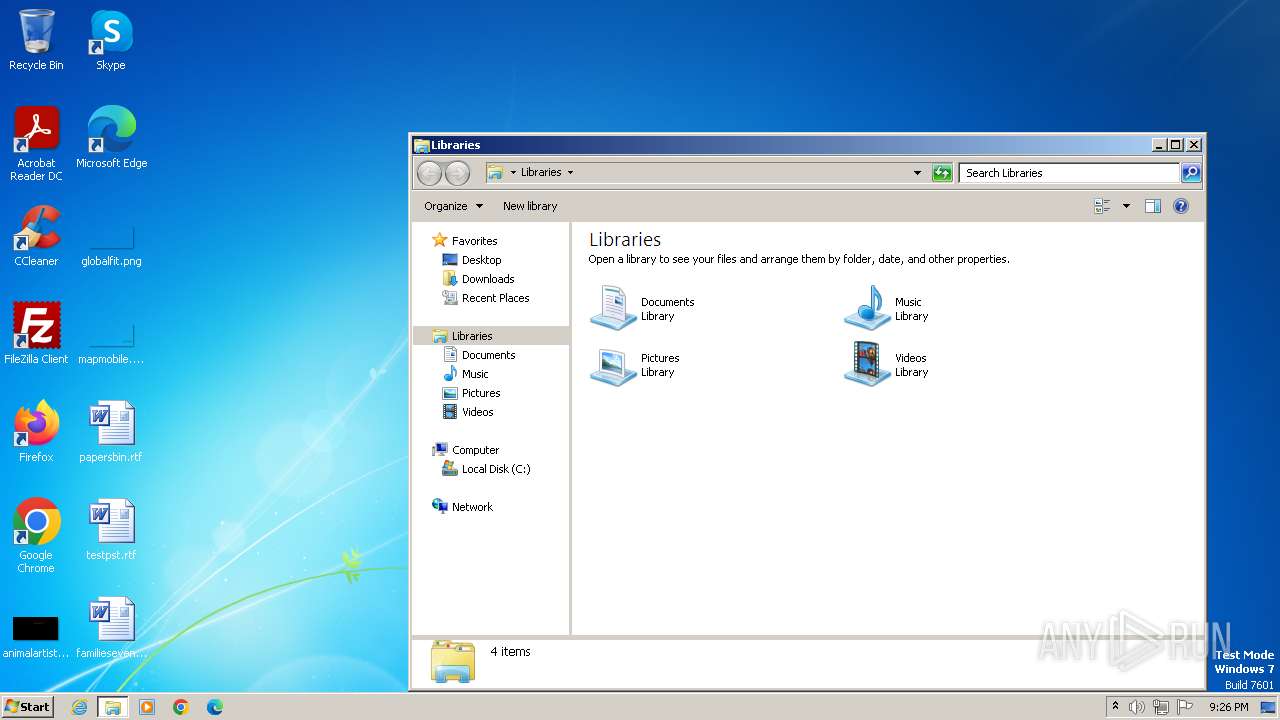Click the search magnifier icon
Image resolution: width=1280 pixels, height=720 pixels.
(1191, 173)
